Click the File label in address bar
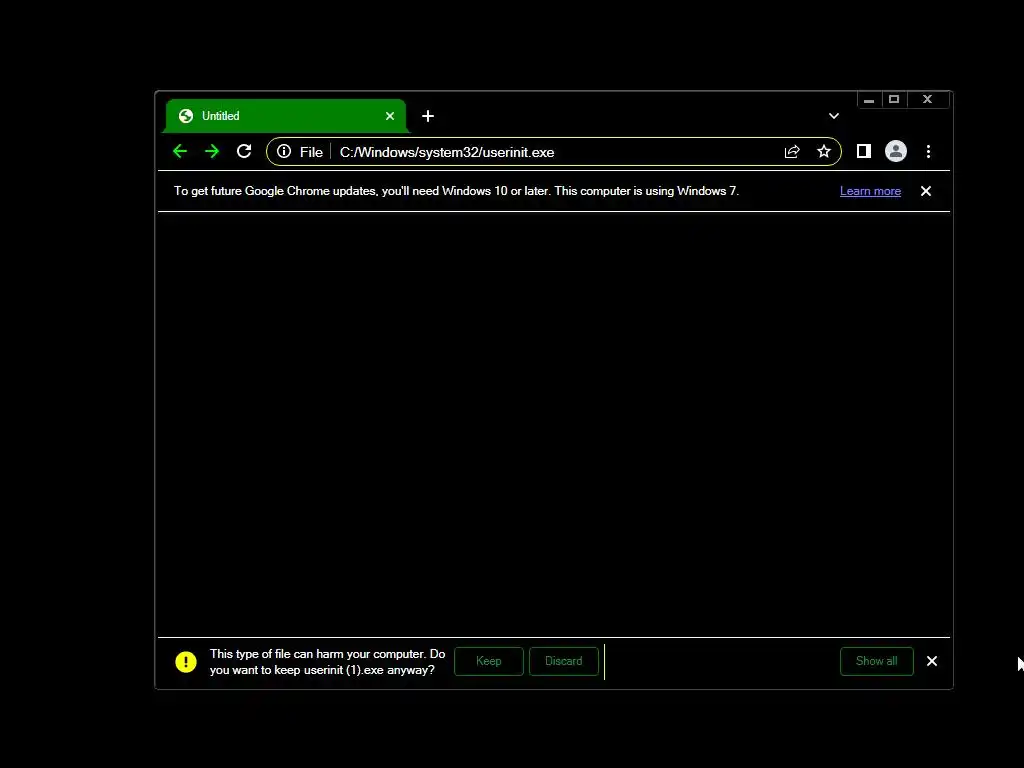Screen dimensions: 1024x768 pos(311,152)
